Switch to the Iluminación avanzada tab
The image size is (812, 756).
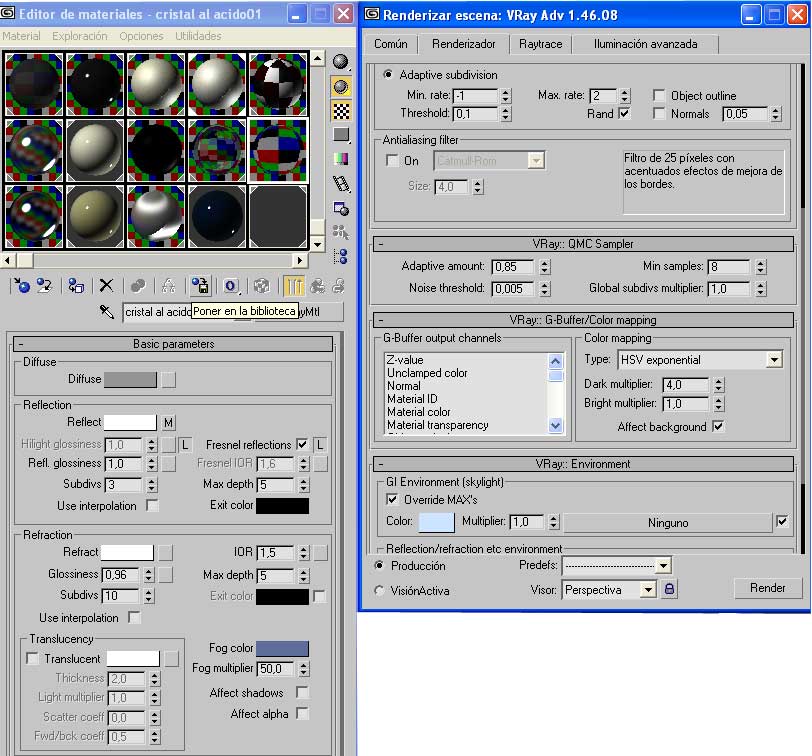point(645,44)
